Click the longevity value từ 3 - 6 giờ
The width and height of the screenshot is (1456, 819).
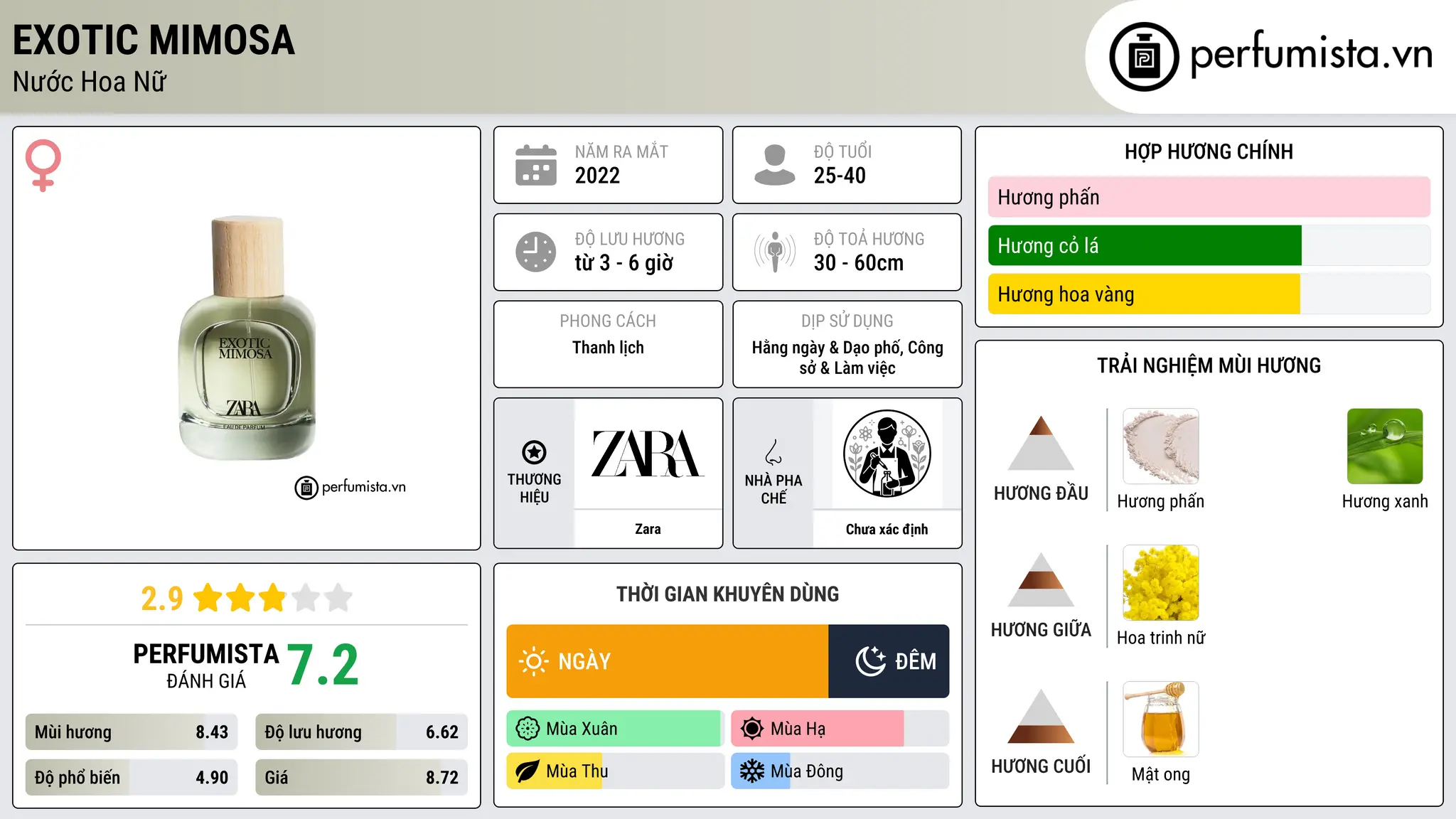coord(624,263)
